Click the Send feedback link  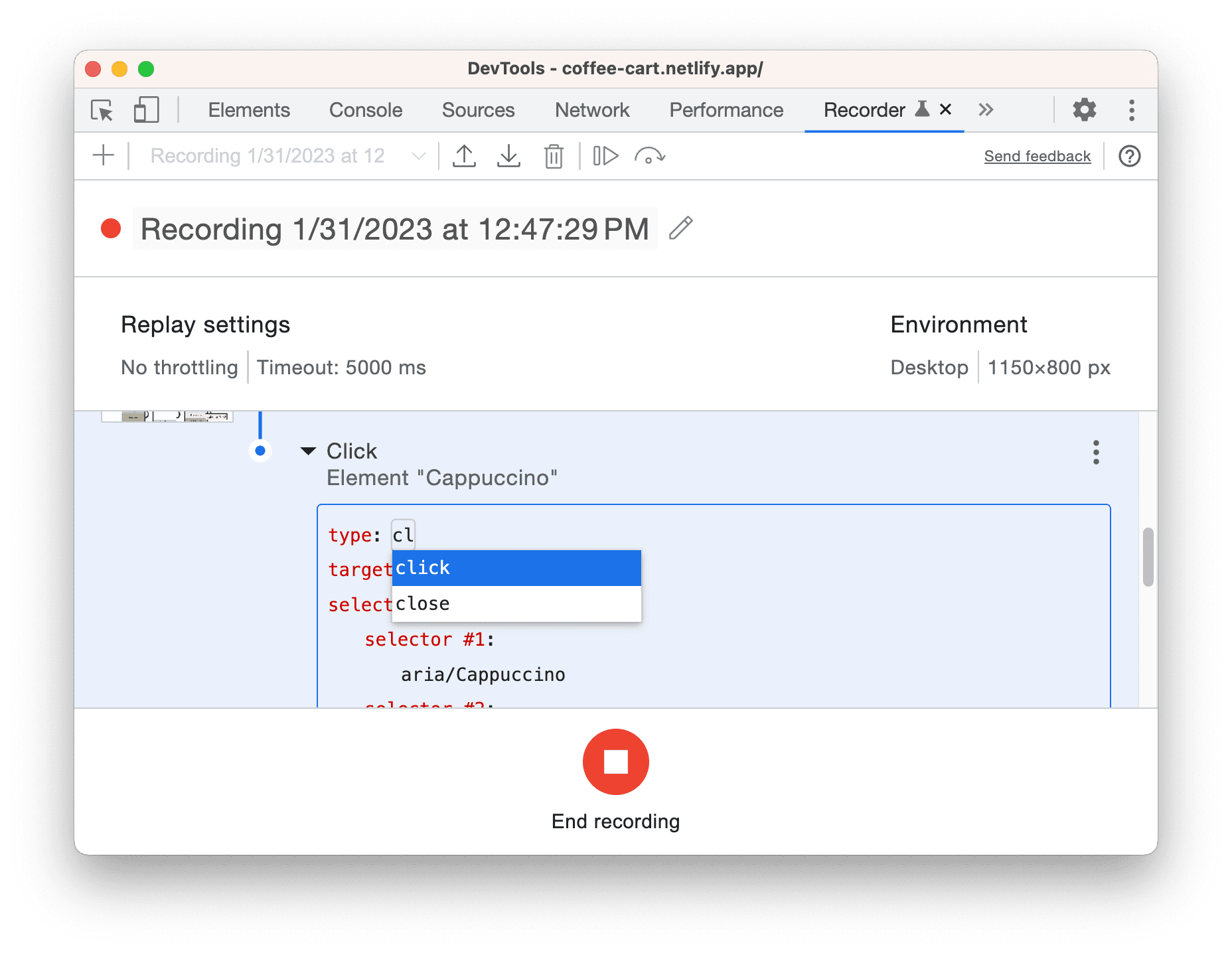[x=1037, y=155]
